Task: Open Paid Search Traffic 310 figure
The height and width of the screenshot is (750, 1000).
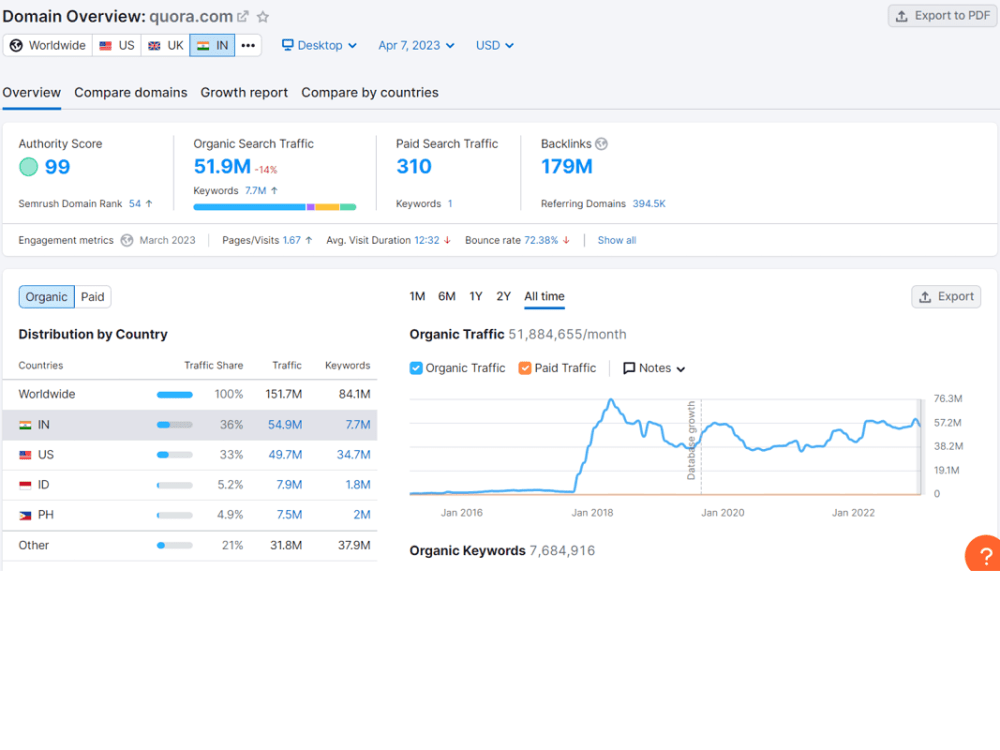Action: (414, 166)
